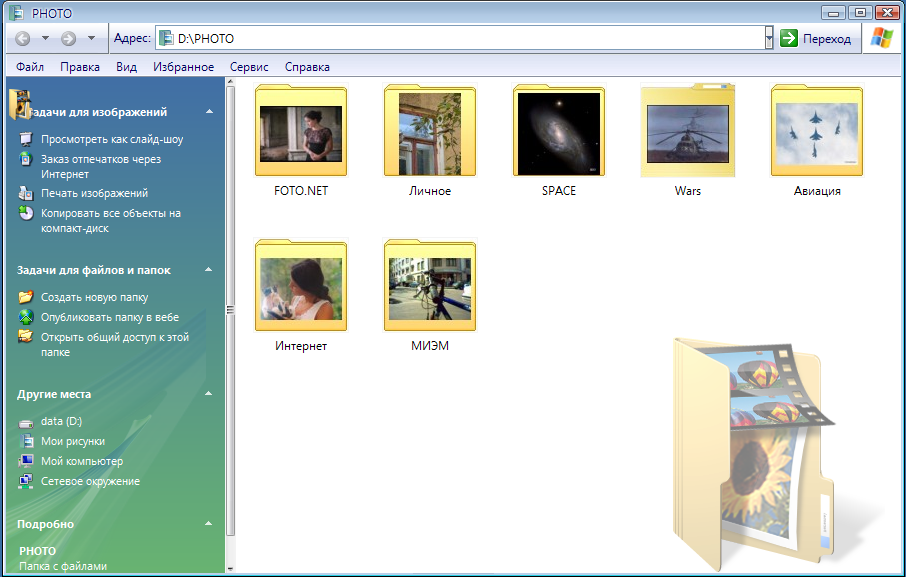Select the МИЭМ folder with bicycle thumbnail

430,288
